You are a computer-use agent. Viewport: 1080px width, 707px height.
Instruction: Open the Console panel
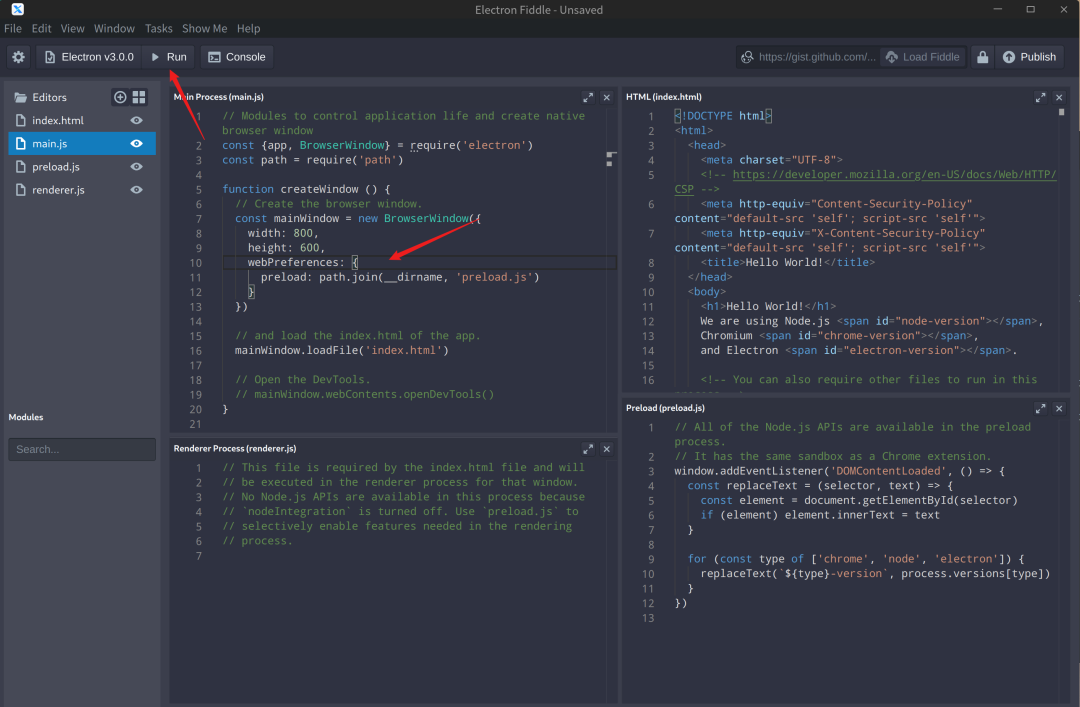coord(236,57)
